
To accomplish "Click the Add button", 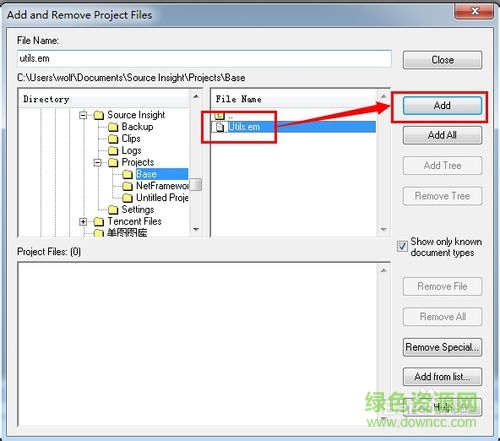I will pos(442,106).
